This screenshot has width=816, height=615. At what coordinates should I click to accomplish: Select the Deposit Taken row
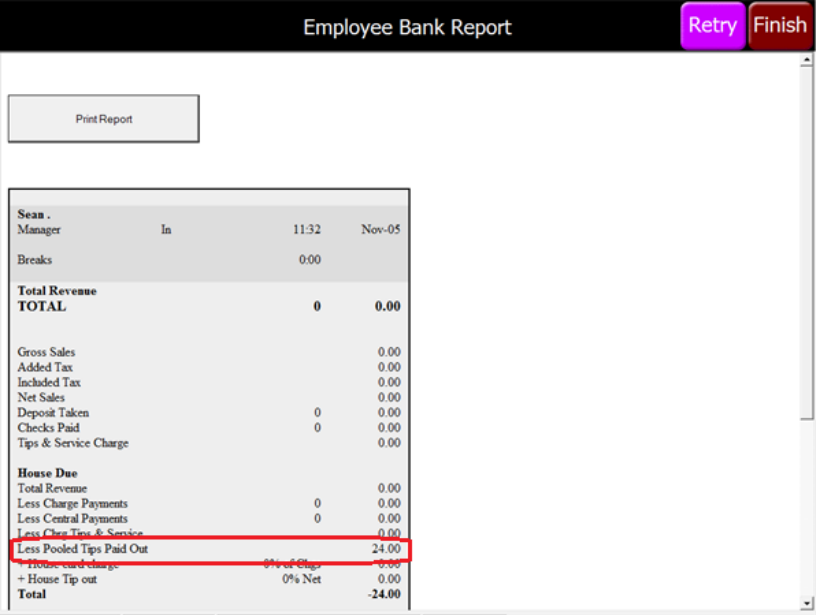[53, 412]
